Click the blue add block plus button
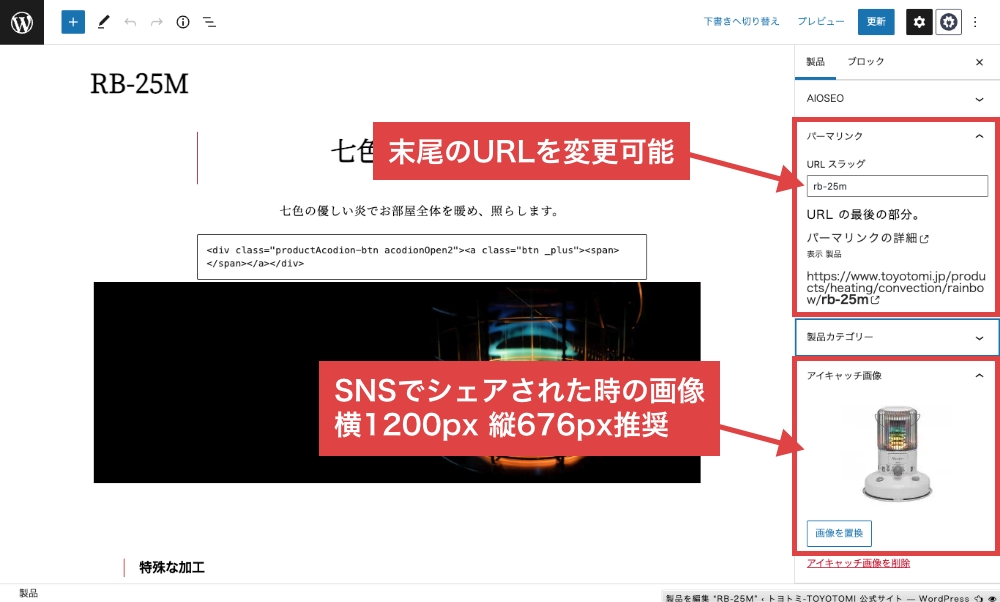The image size is (1000, 602). pos(73,22)
